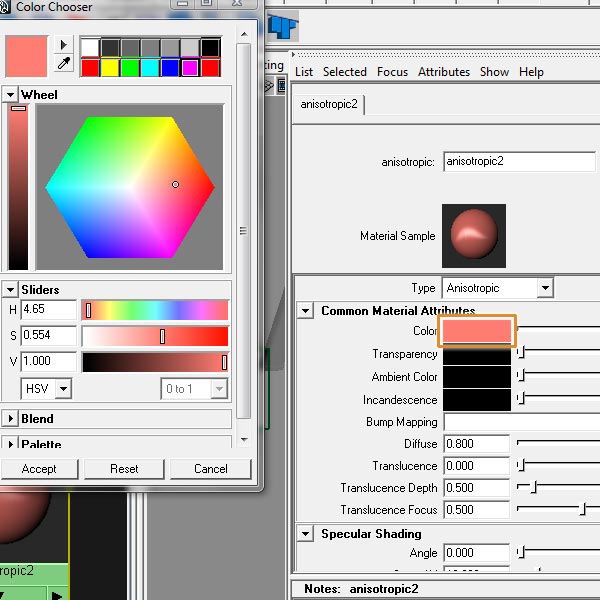Viewport: 600px width, 600px height.
Task: Click the Material Sample sphere preview
Action: 474,236
